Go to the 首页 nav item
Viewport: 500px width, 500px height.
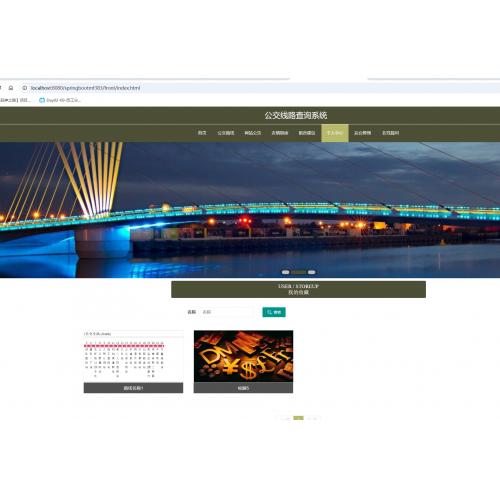202,133
